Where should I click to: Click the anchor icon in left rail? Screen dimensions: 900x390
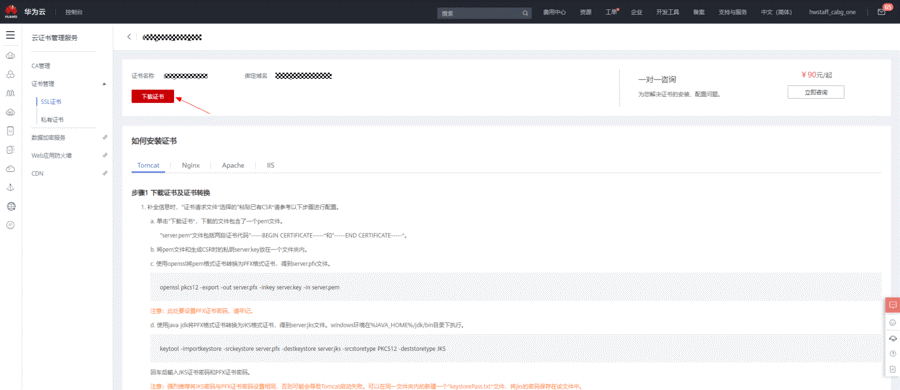click(x=10, y=187)
